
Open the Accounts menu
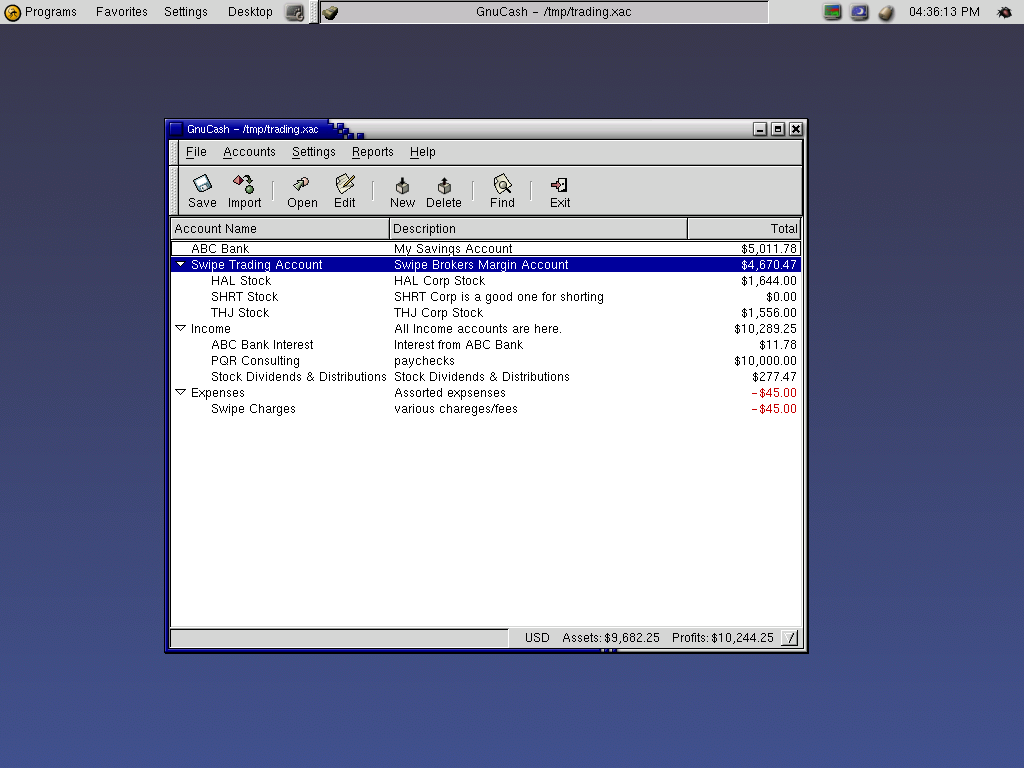[x=249, y=152]
